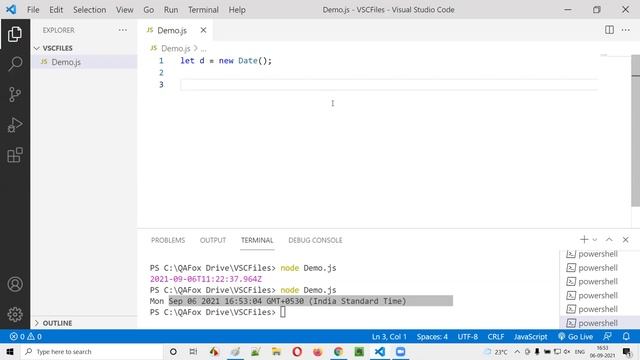Select the TERMINAL panel tab
The image size is (640, 360).
coord(257,240)
